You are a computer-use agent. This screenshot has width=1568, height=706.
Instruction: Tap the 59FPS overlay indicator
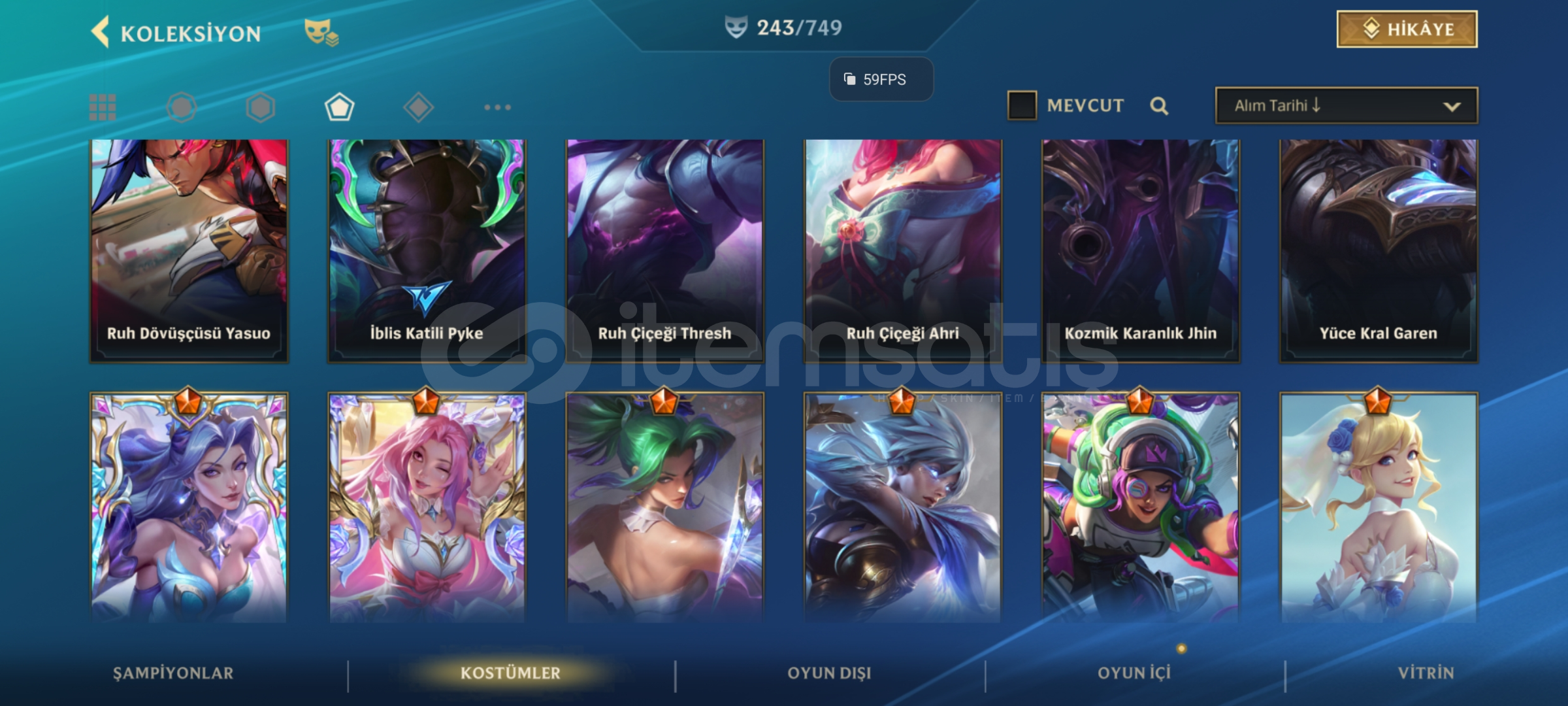pos(881,79)
